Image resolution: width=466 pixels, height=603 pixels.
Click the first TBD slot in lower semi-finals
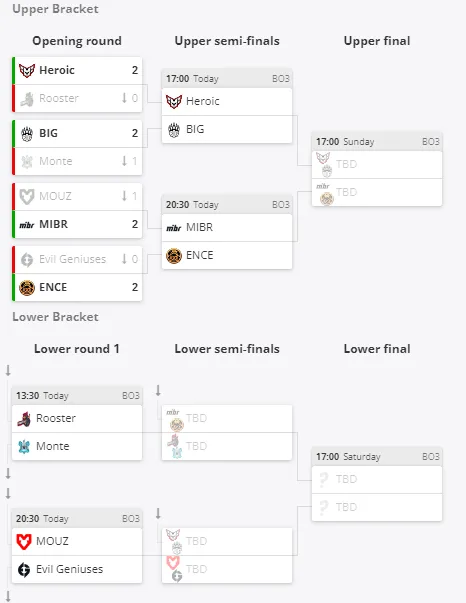click(227, 418)
